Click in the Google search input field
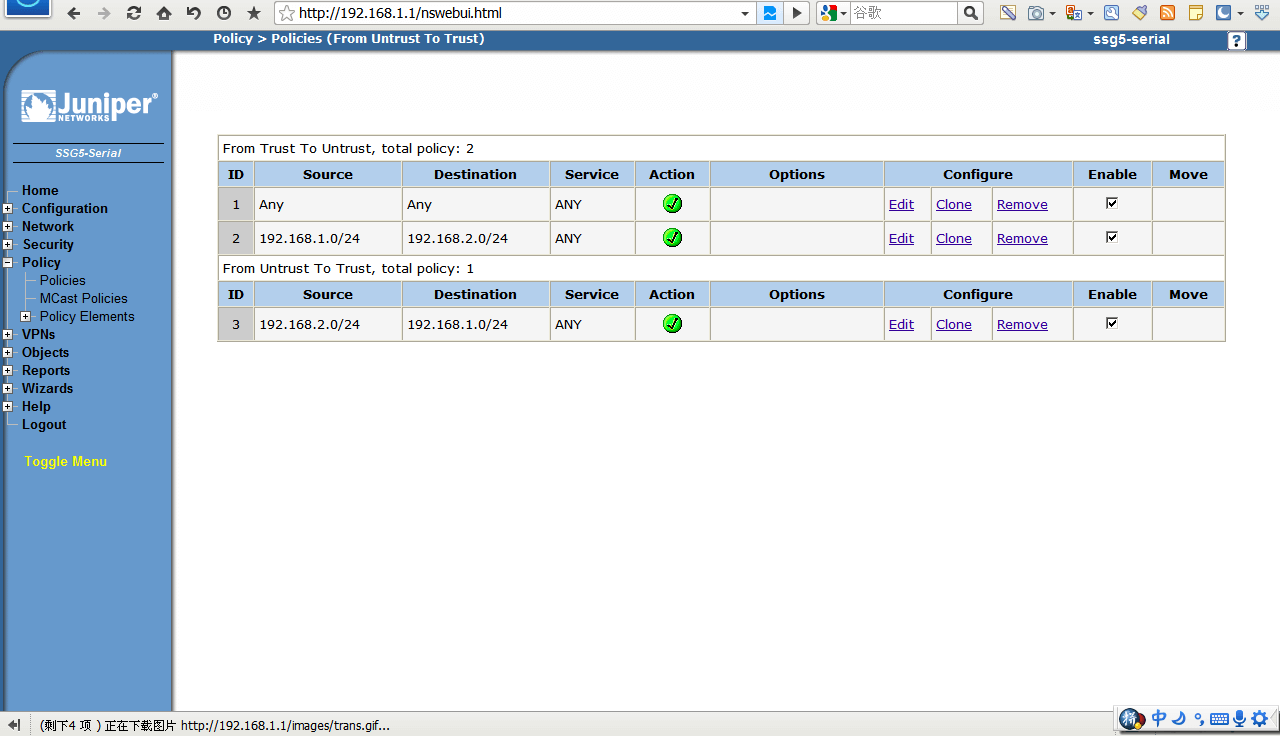Image resolution: width=1280 pixels, height=737 pixels. point(902,13)
